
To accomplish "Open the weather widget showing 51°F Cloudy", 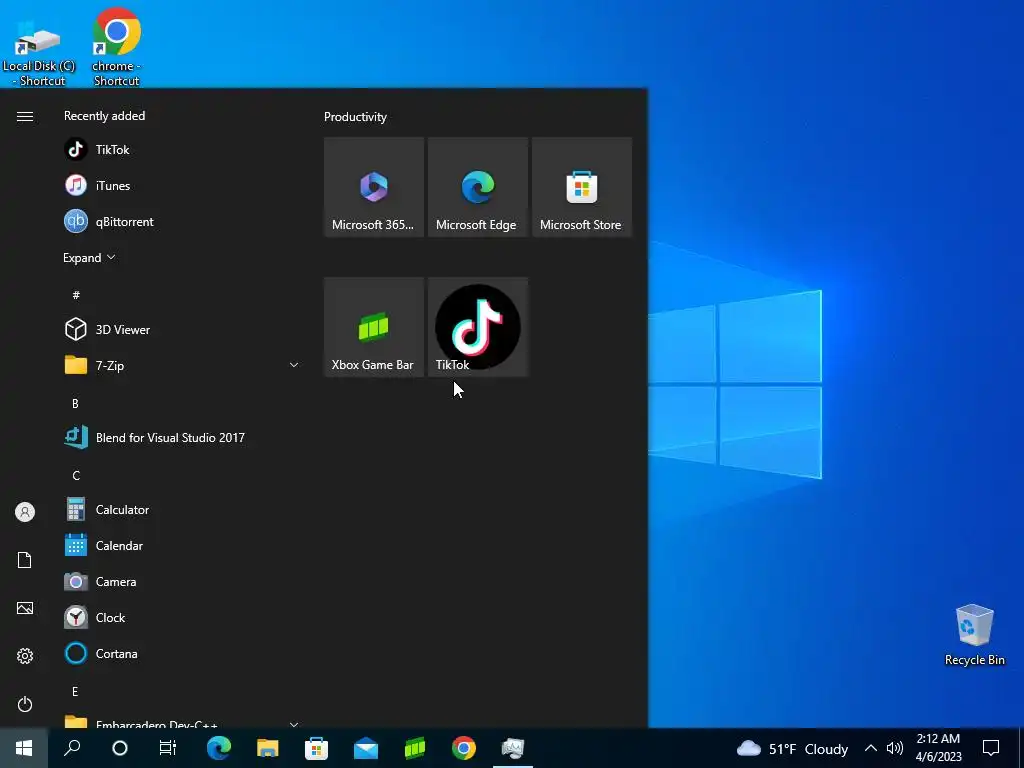I will 792,748.
